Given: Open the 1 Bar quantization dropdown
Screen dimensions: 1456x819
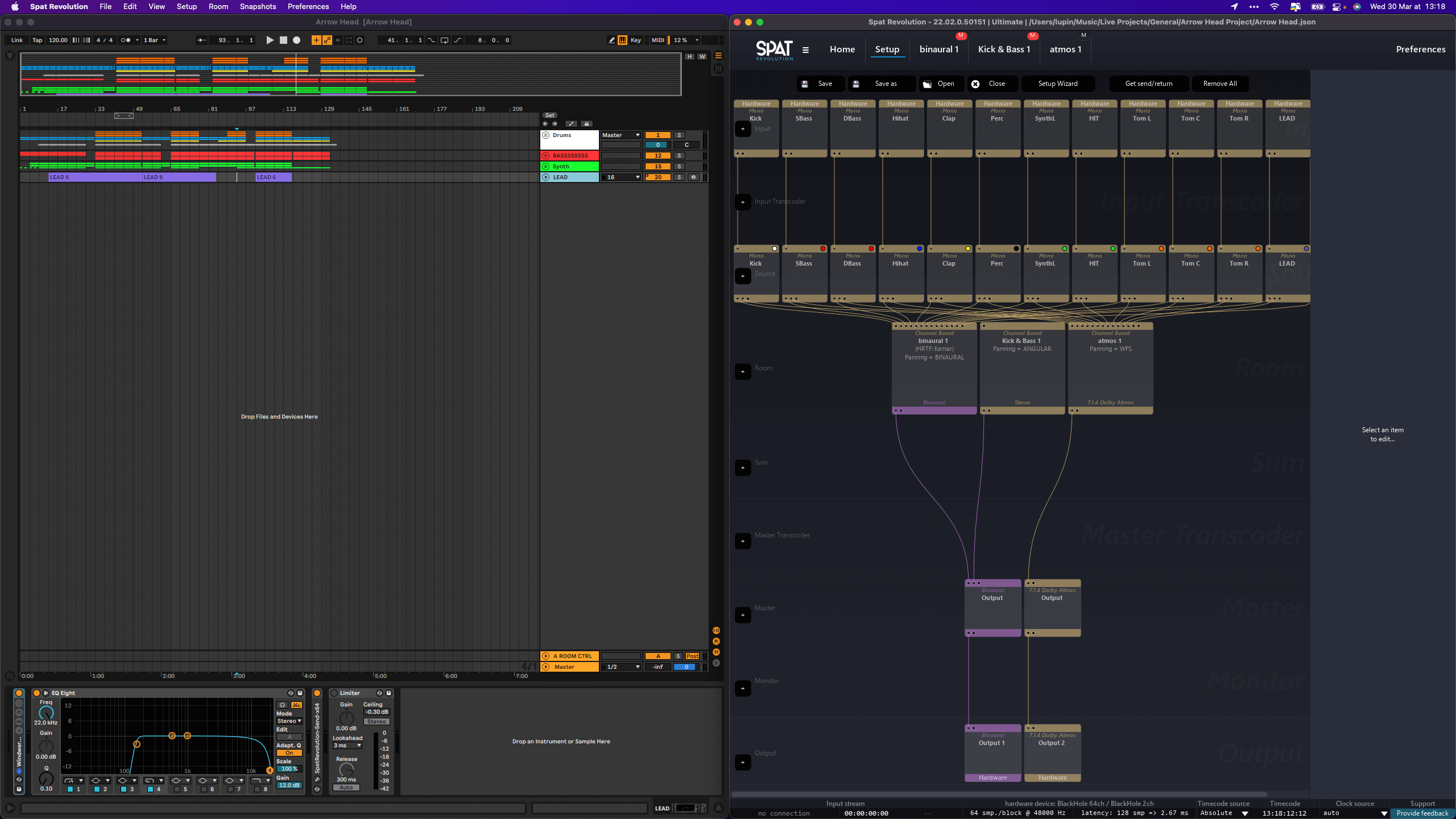Looking at the screenshot, I should 154,40.
